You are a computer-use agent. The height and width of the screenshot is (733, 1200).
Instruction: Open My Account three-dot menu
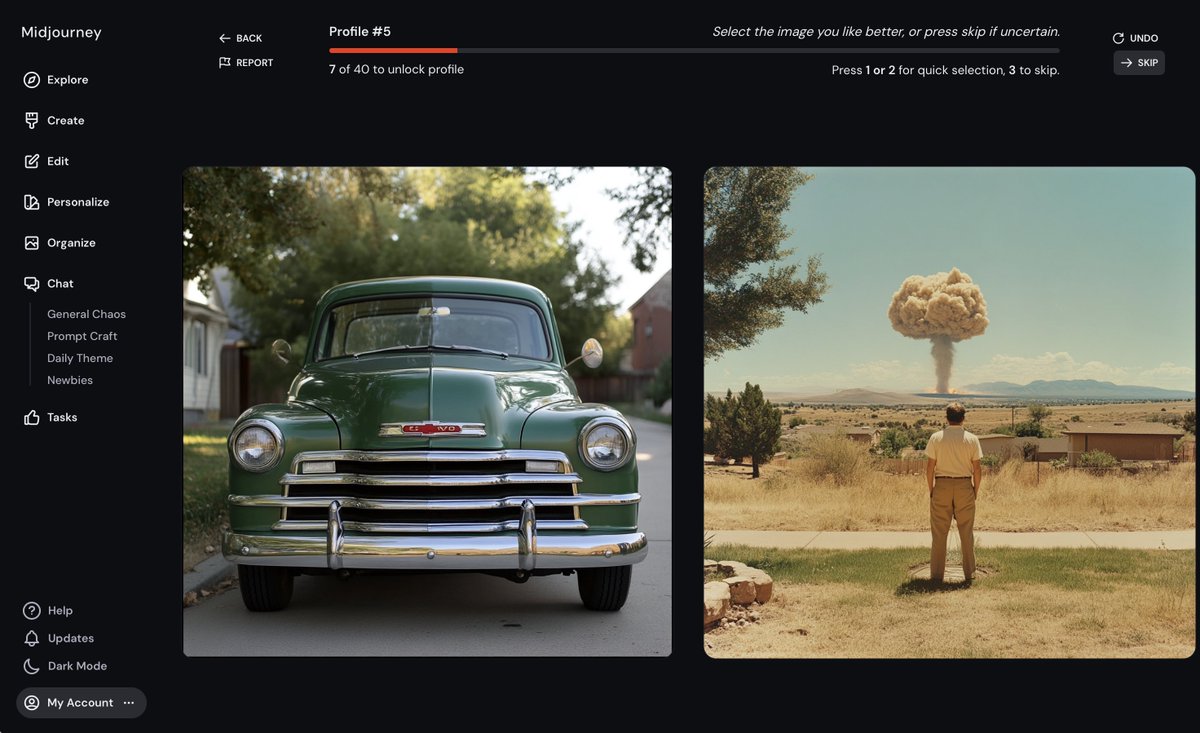click(129, 703)
